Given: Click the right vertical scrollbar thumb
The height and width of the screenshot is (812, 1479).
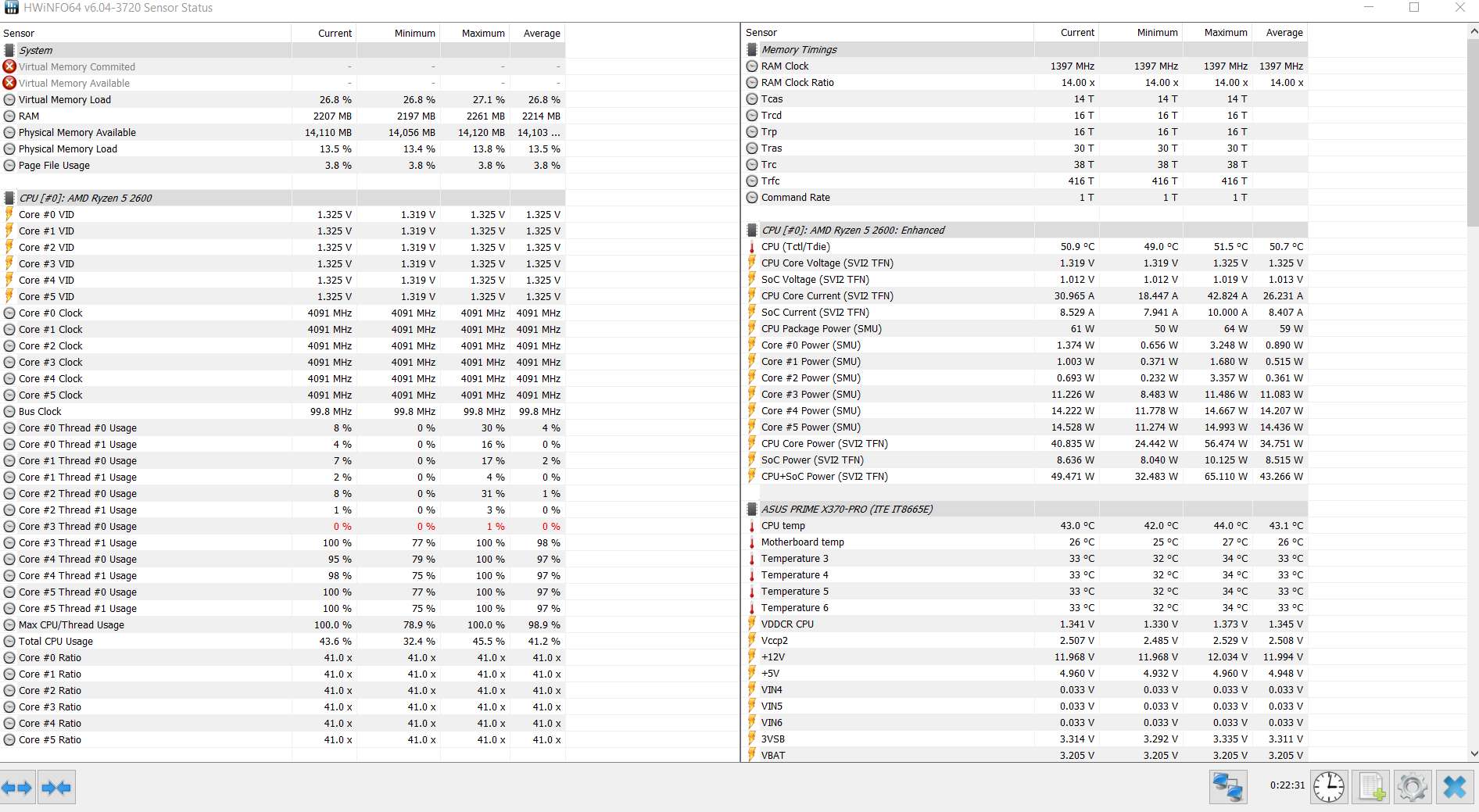Looking at the screenshot, I should point(1474,133).
